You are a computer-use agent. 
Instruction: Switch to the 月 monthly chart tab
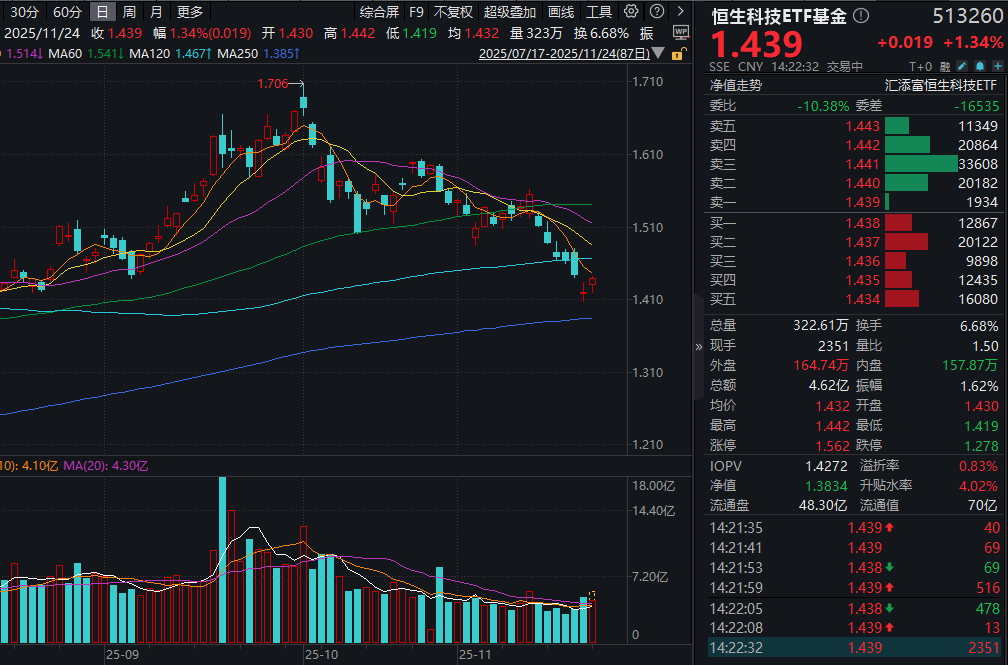tap(155, 13)
